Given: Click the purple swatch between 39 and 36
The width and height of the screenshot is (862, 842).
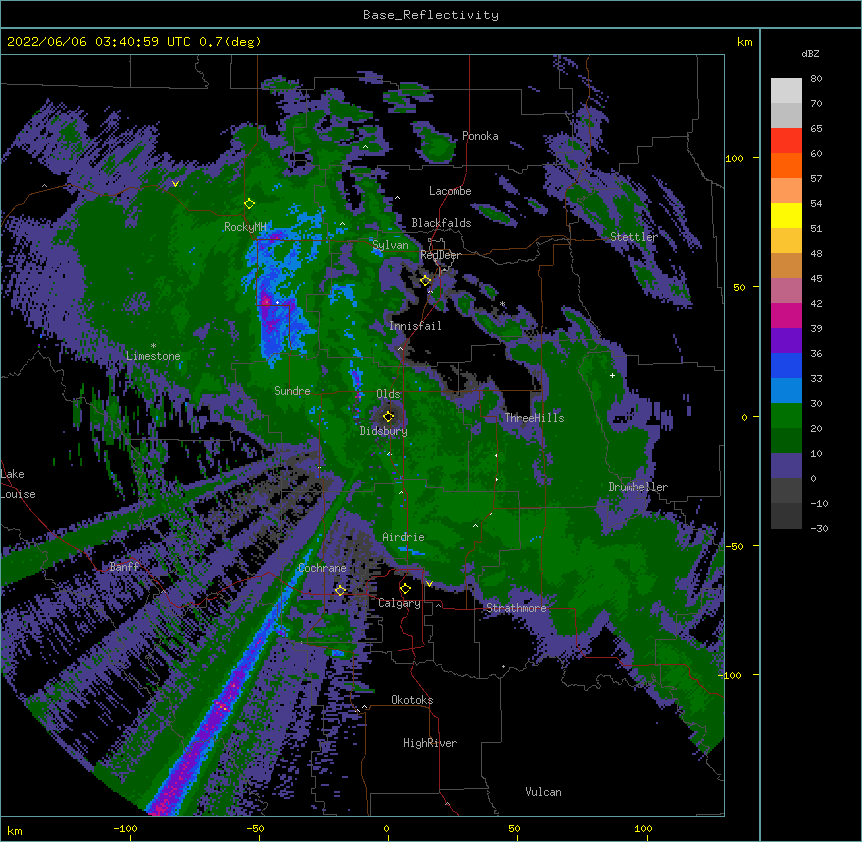Looking at the screenshot, I should (x=786, y=341).
